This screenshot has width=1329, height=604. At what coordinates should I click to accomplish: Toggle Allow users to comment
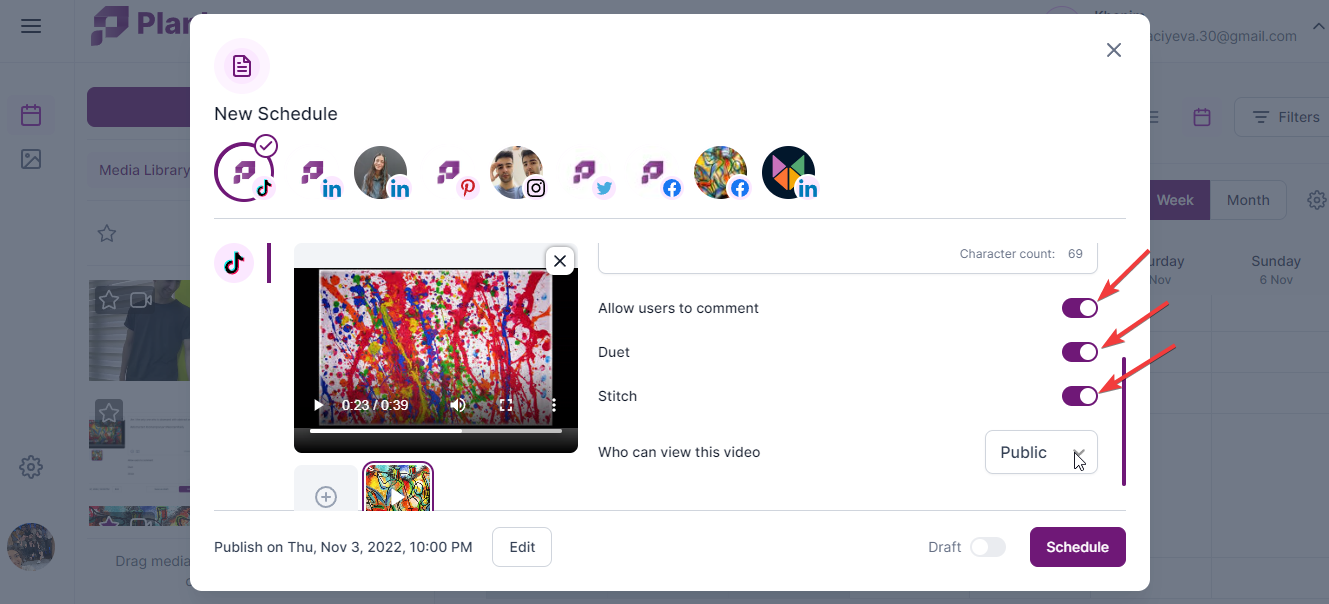click(x=1080, y=308)
